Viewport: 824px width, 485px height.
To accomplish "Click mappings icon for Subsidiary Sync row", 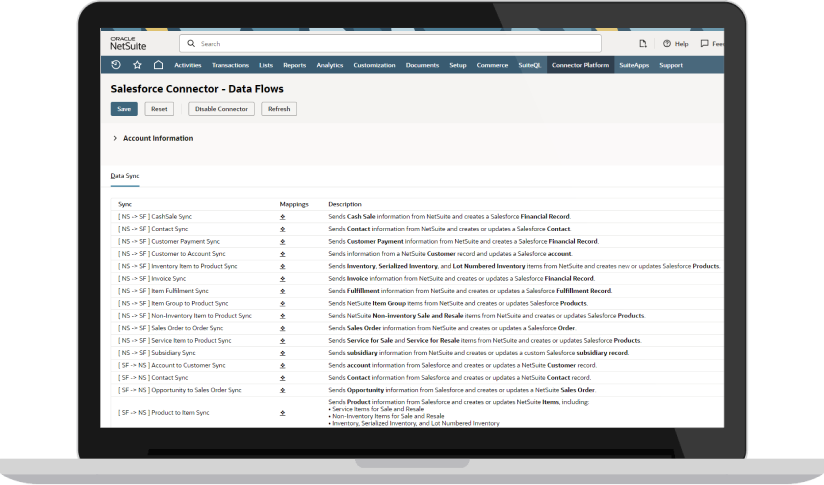I will (x=283, y=353).
